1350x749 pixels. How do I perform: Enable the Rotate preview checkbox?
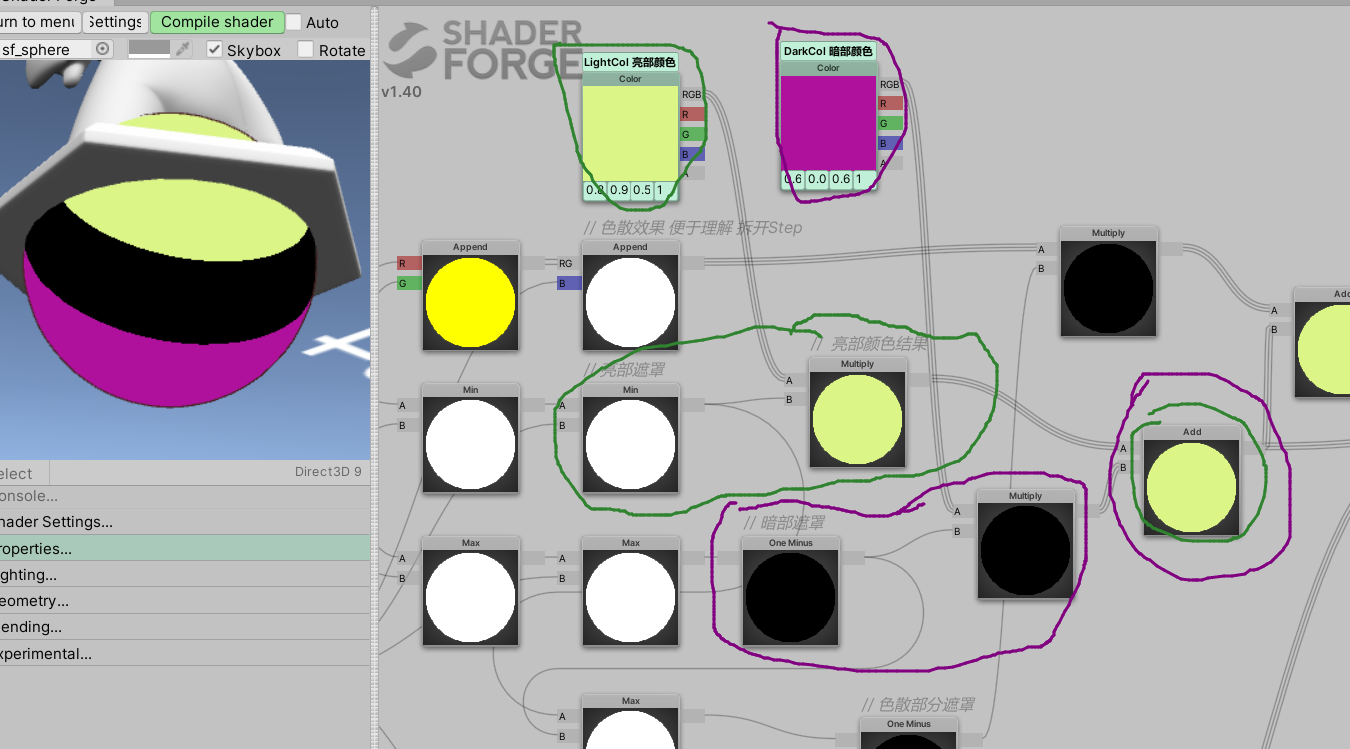coord(306,49)
